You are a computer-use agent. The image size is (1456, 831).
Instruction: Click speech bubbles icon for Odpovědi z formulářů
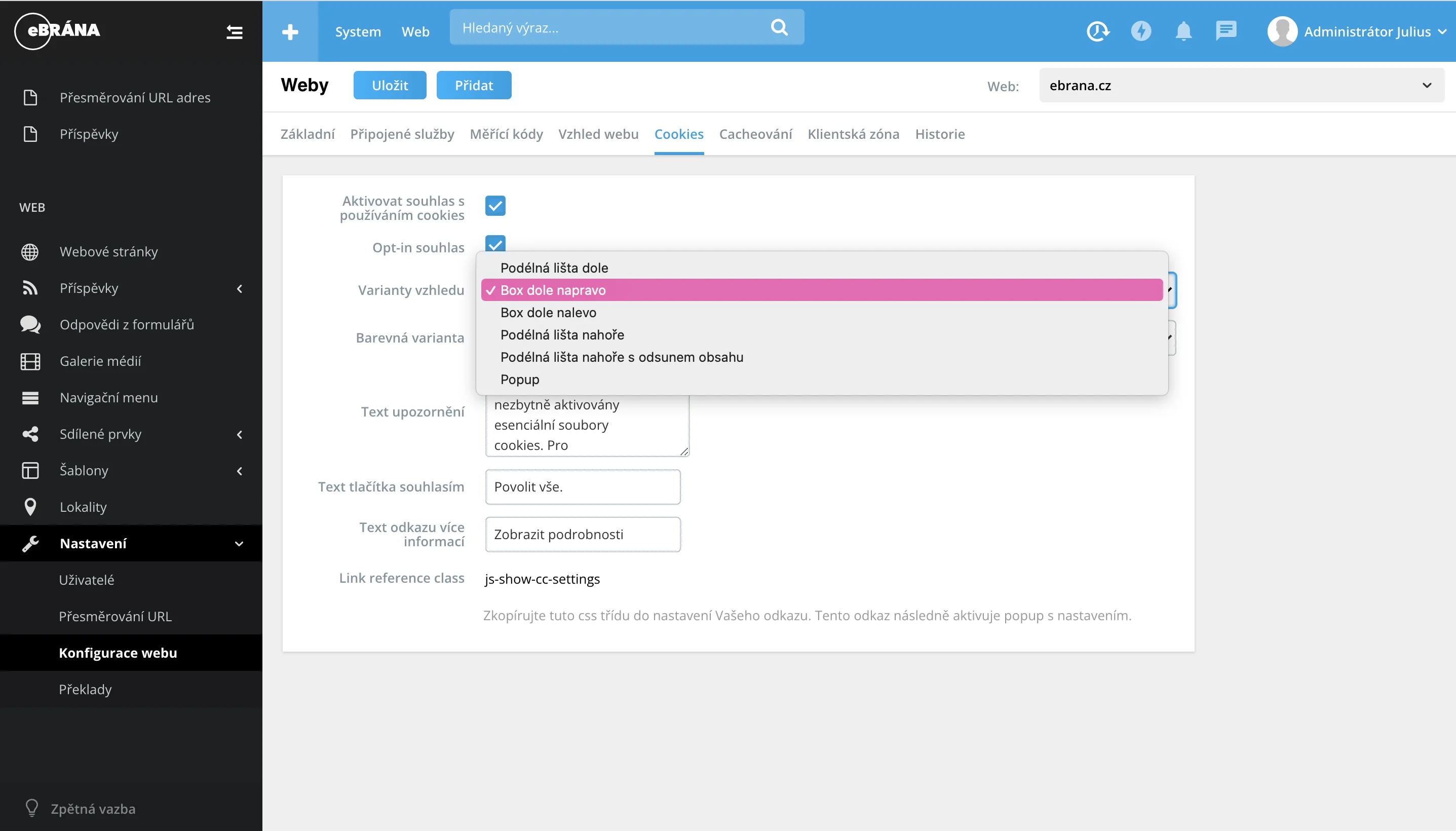coord(30,325)
